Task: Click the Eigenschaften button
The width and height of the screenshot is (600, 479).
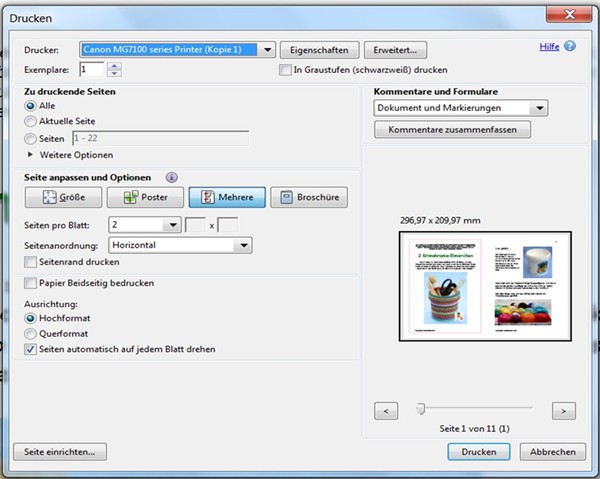Action: [319, 49]
